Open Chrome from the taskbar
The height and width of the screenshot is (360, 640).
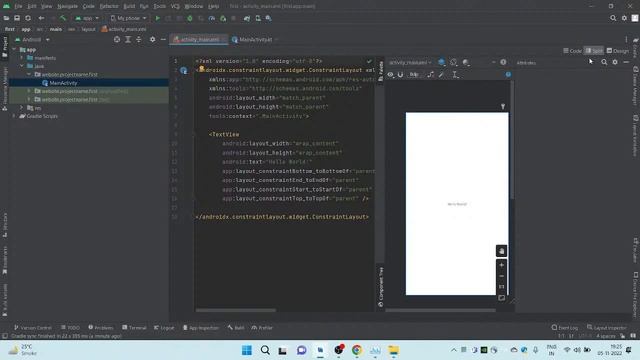pos(357,350)
